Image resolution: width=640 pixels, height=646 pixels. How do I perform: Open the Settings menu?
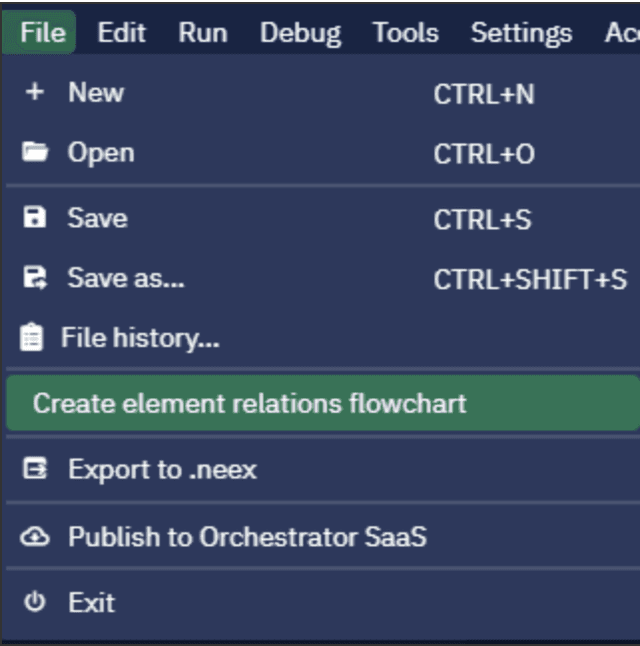click(x=521, y=34)
